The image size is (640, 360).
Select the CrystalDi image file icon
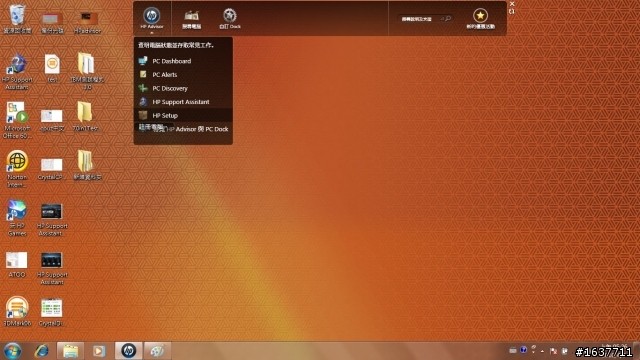tap(52, 312)
